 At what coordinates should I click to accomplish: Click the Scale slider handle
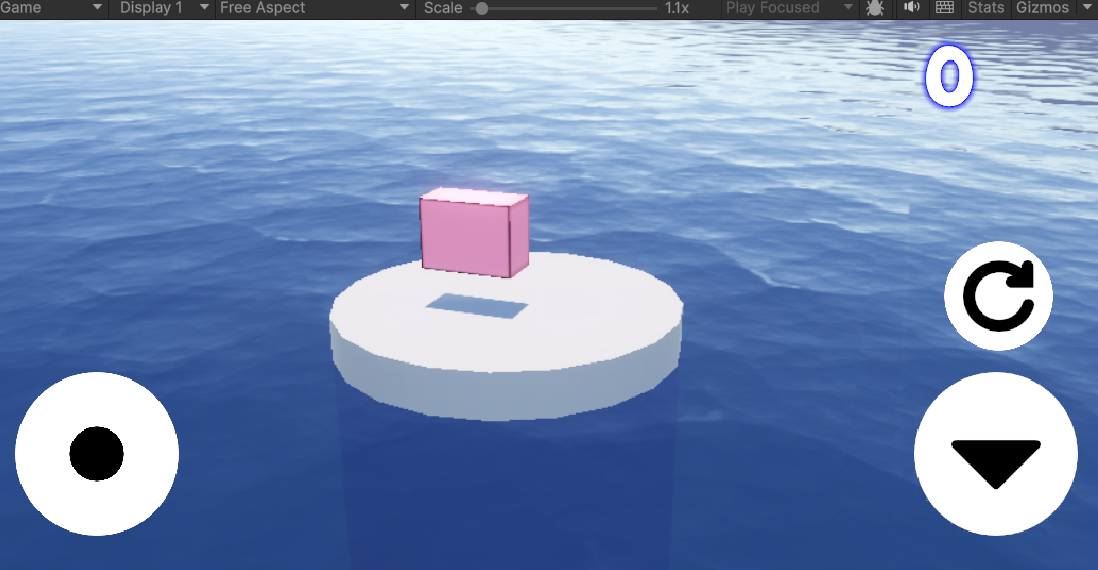(482, 8)
